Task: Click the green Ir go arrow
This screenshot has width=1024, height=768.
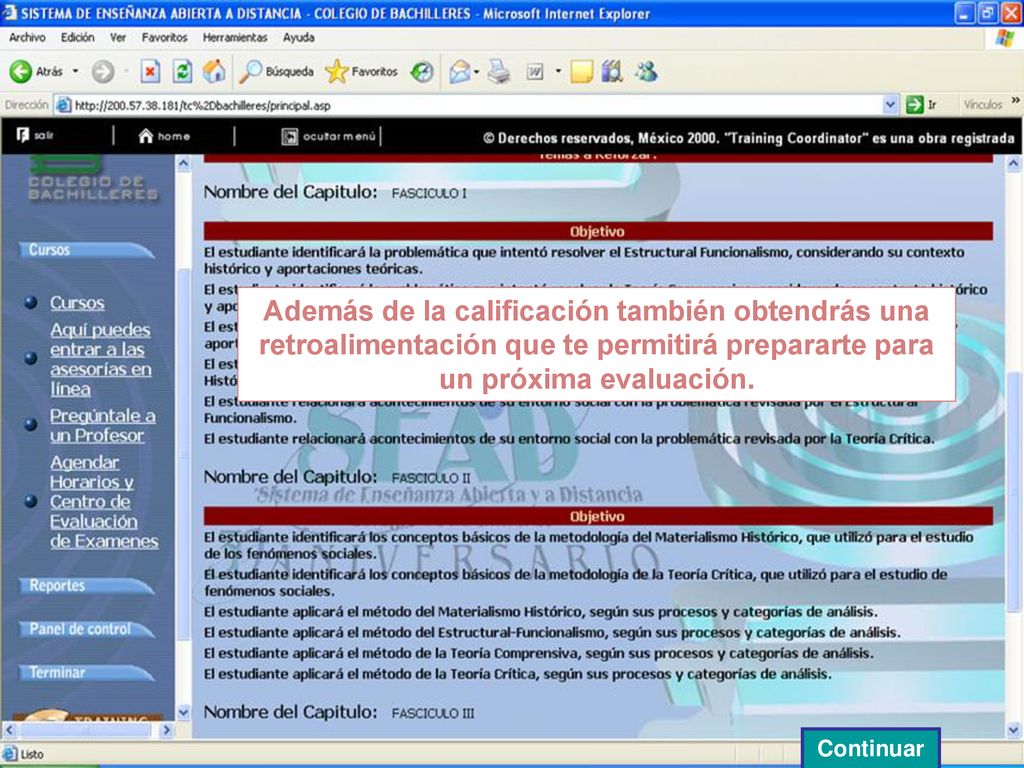Action: 914,104
